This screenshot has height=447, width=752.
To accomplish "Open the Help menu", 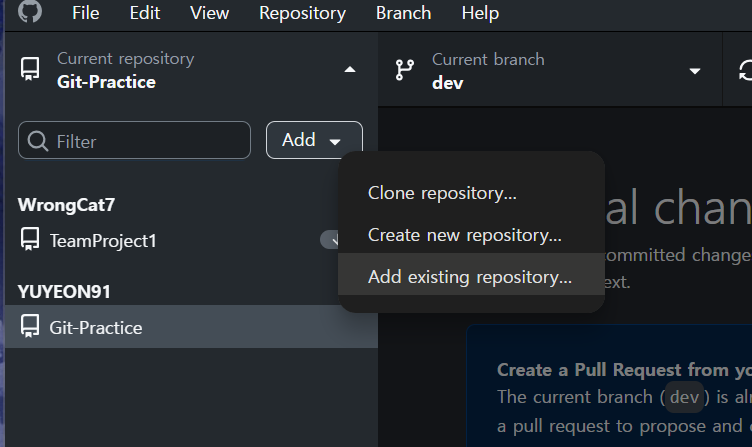I will click(x=480, y=13).
